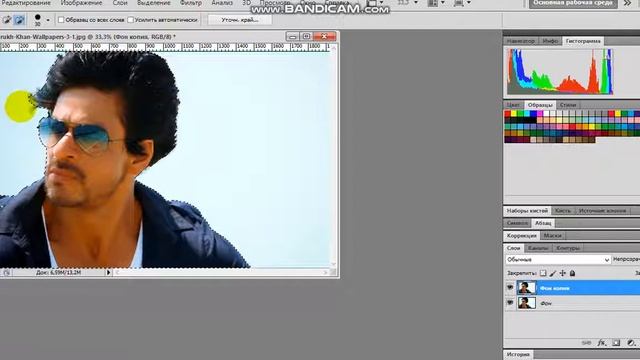Click the status bar icon at bottom-left of document
This screenshot has height=360, width=640.
6,272
